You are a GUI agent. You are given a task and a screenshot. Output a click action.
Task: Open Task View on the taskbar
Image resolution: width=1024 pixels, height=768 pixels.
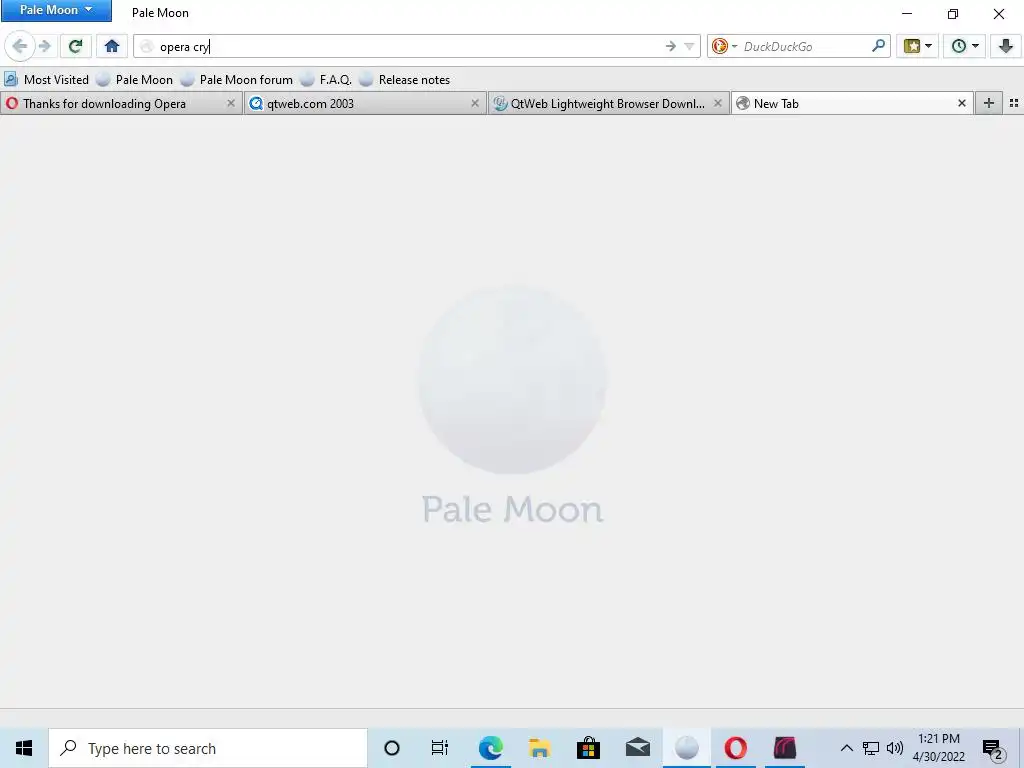click(440, 748)
